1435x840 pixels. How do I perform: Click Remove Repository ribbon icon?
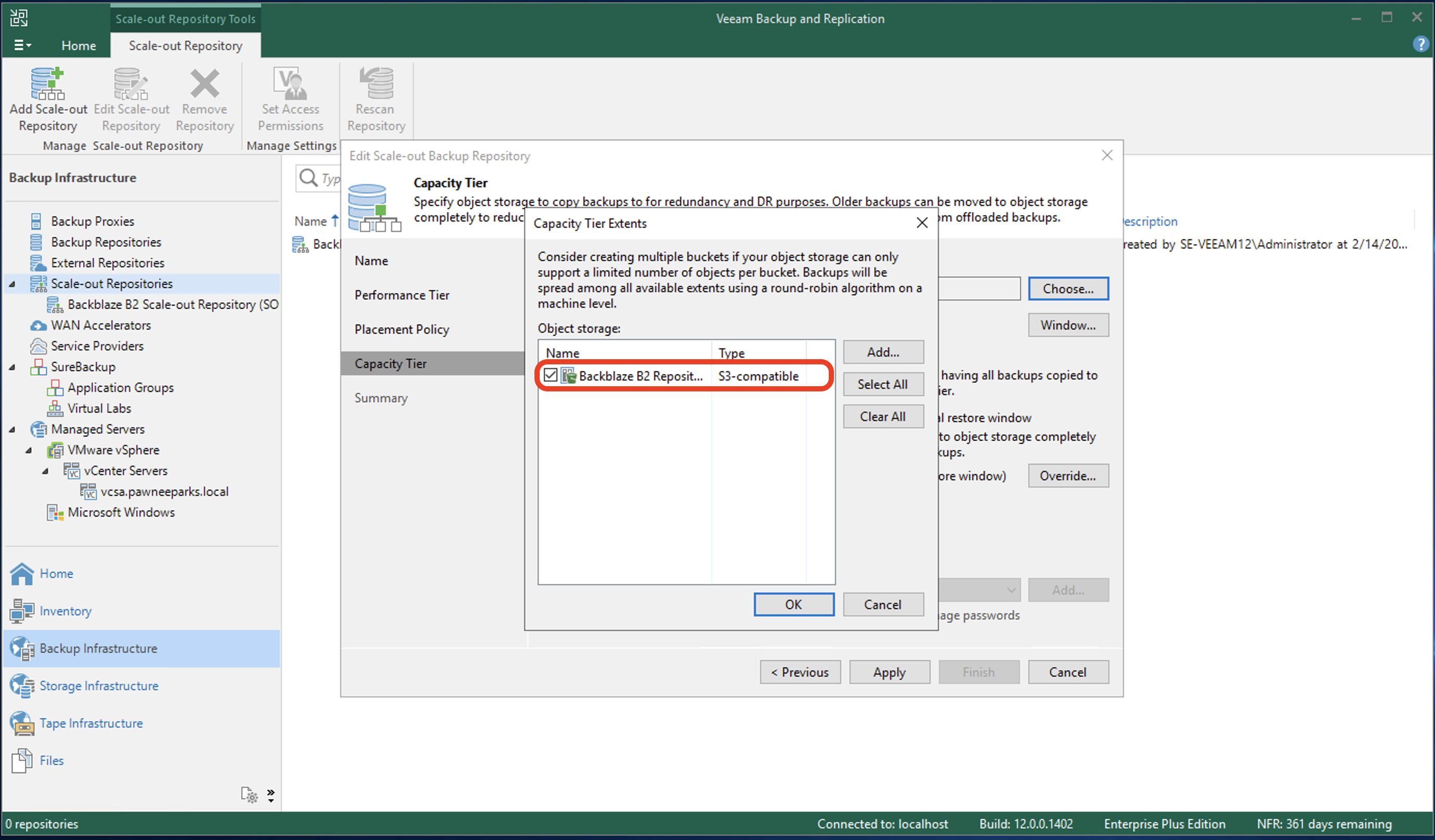[x=204, y=83]
